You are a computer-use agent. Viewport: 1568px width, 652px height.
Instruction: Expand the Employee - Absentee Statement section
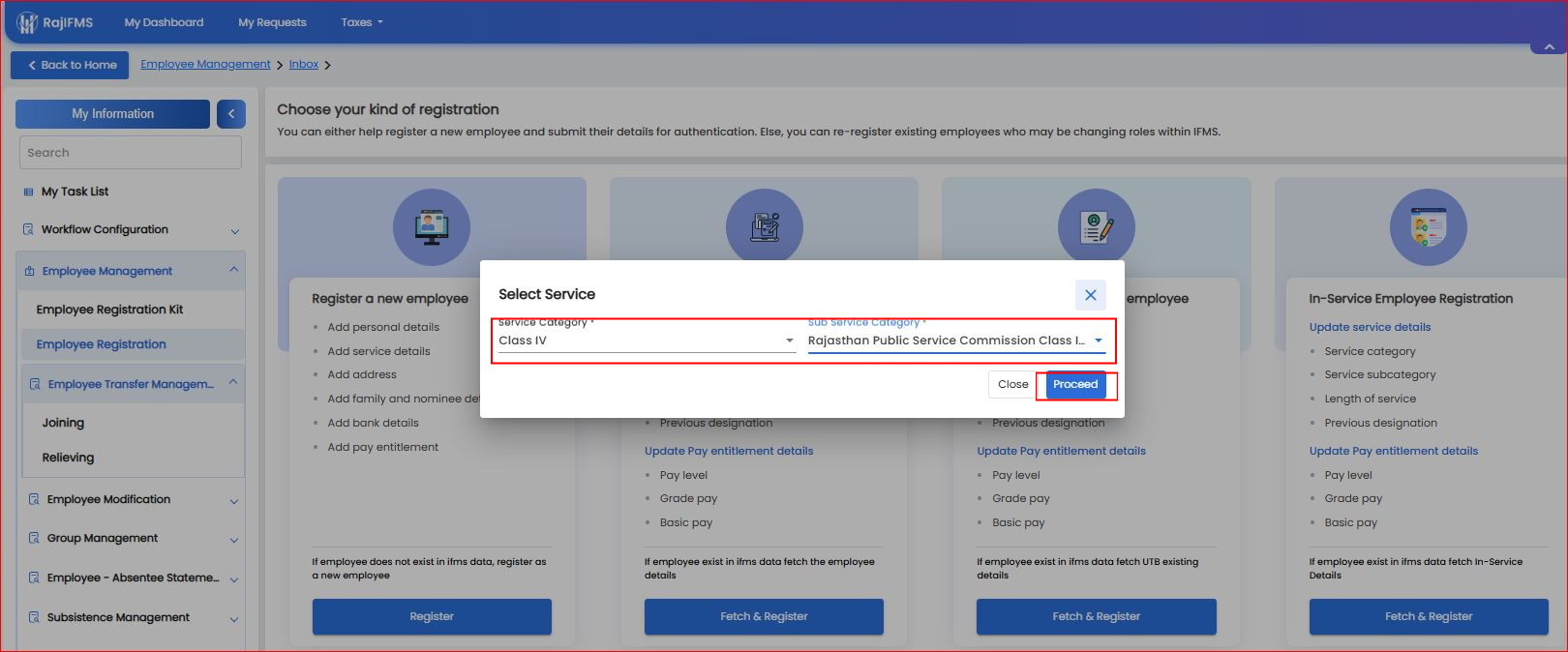pyautogui.click(x=234, y=579)
